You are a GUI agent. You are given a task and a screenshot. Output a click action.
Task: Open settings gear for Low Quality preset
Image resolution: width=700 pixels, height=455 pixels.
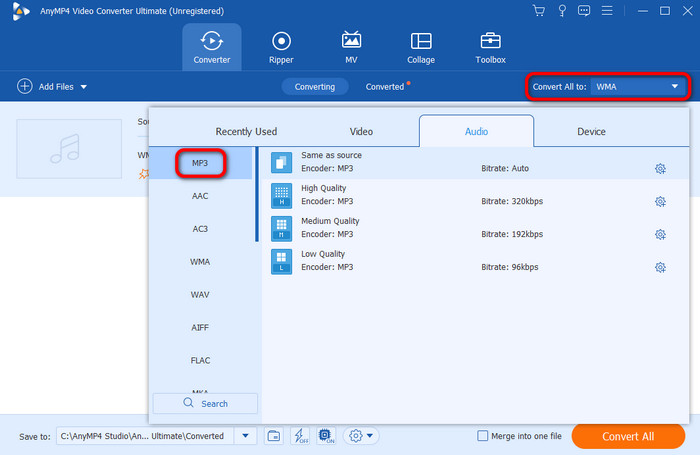click(x=660, y=267)
